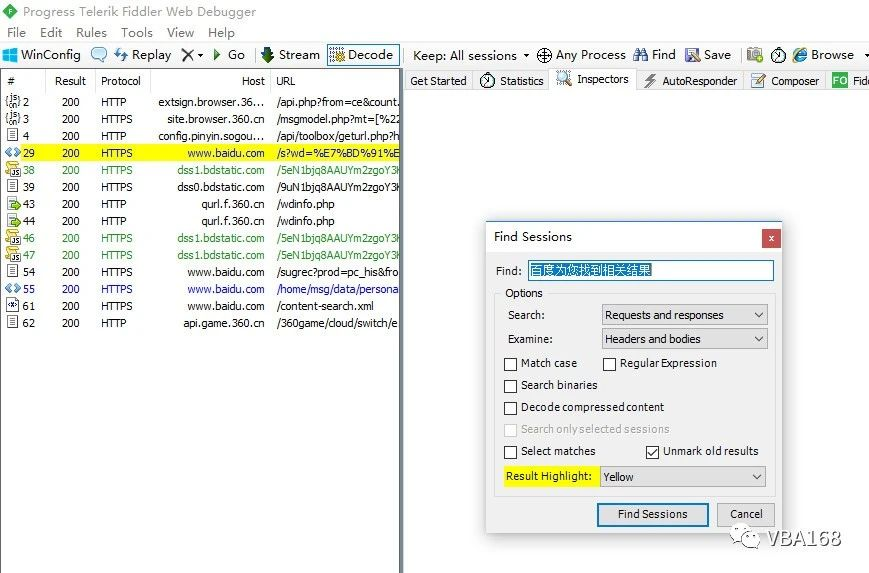Click the Browse Internet Explorer button
This screenshot has height=573, width=869.
pos(823,55)
